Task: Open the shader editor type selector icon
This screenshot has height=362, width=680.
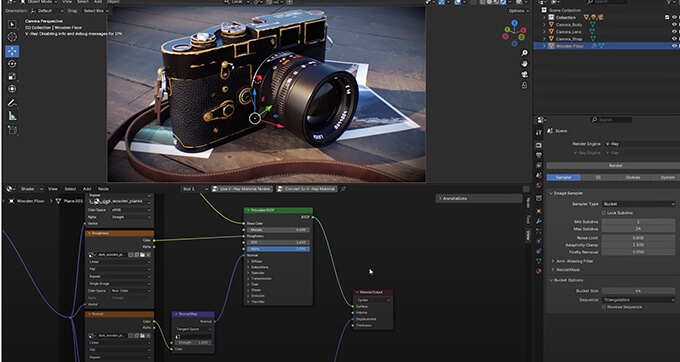Action: tap(10, 189)
